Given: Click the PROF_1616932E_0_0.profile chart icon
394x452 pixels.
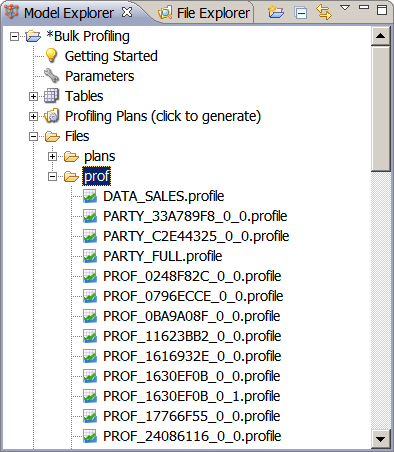Looking at the screenshot, I should coord(90,356).
